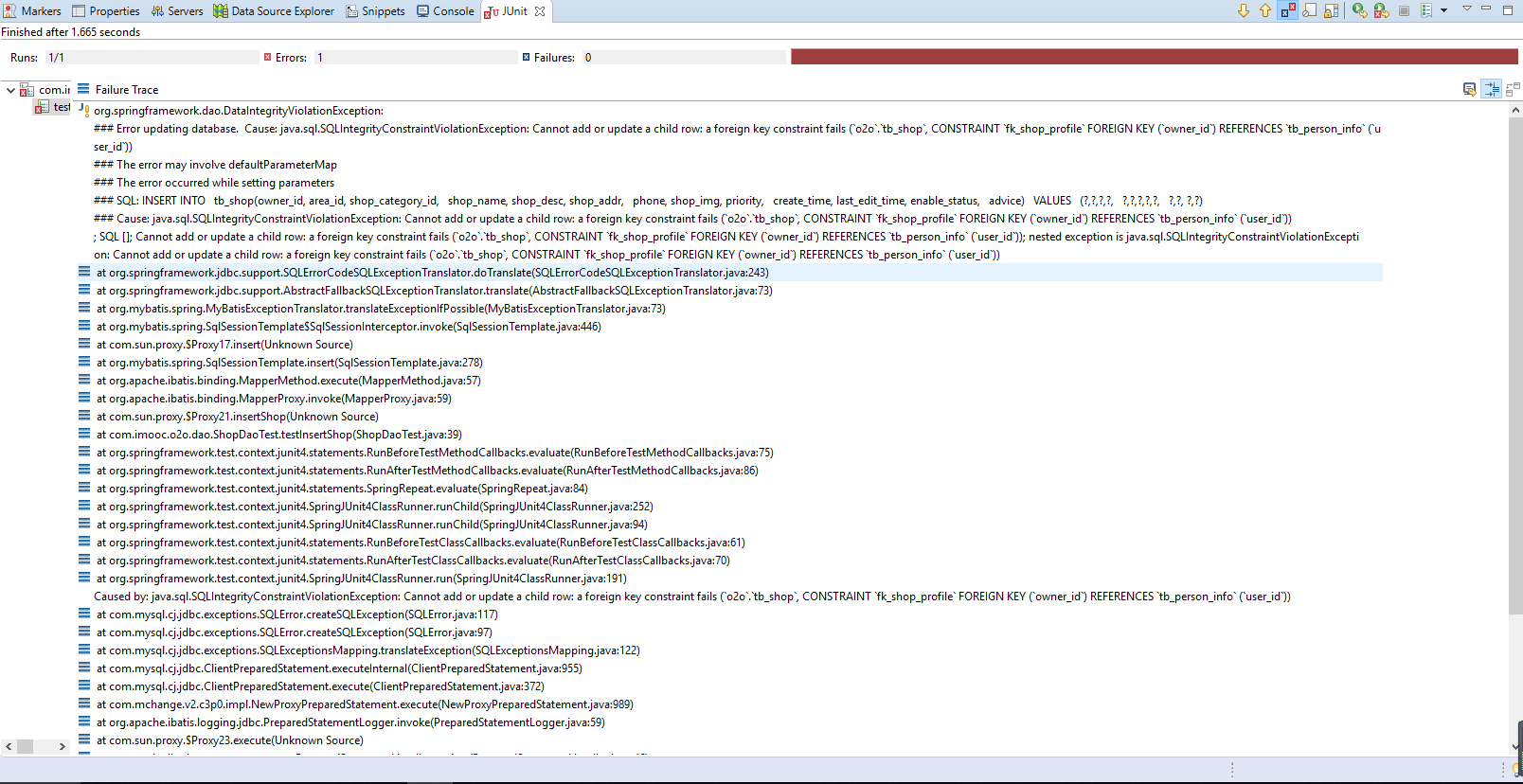This screenshot has height=784, width=1523.
Task: Select SqlSessionInterceptor.invoke stack line
Action: pos(349,327)
